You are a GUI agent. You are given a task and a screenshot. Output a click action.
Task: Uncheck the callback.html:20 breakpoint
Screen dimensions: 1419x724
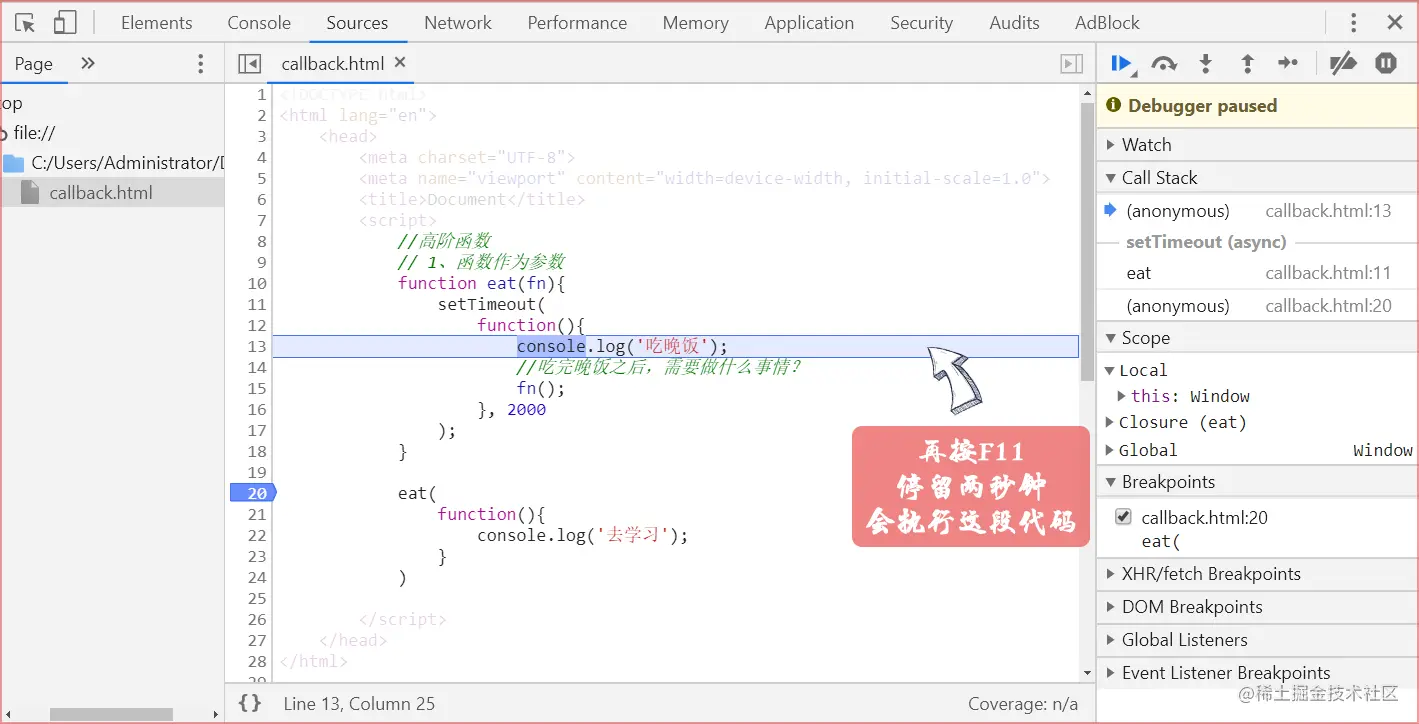point(1123,517)
